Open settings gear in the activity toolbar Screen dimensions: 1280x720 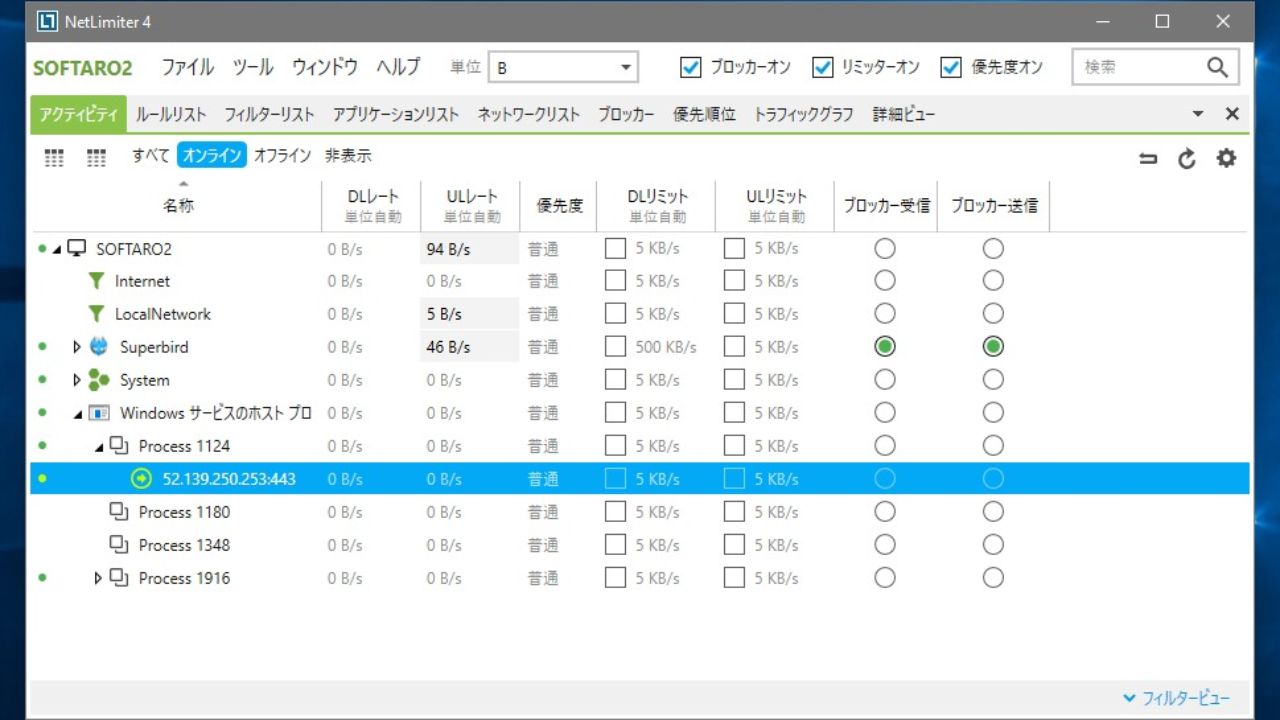tap(1226, 158)
